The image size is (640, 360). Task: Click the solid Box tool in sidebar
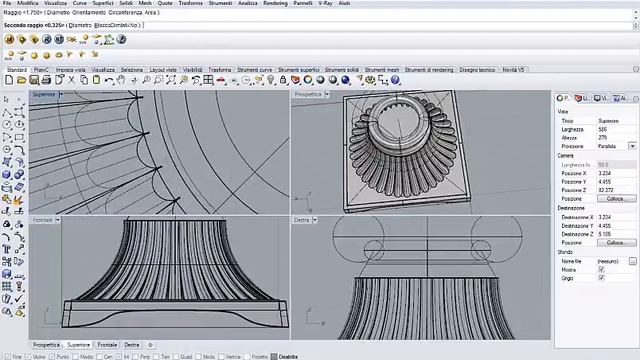[6, 175]
